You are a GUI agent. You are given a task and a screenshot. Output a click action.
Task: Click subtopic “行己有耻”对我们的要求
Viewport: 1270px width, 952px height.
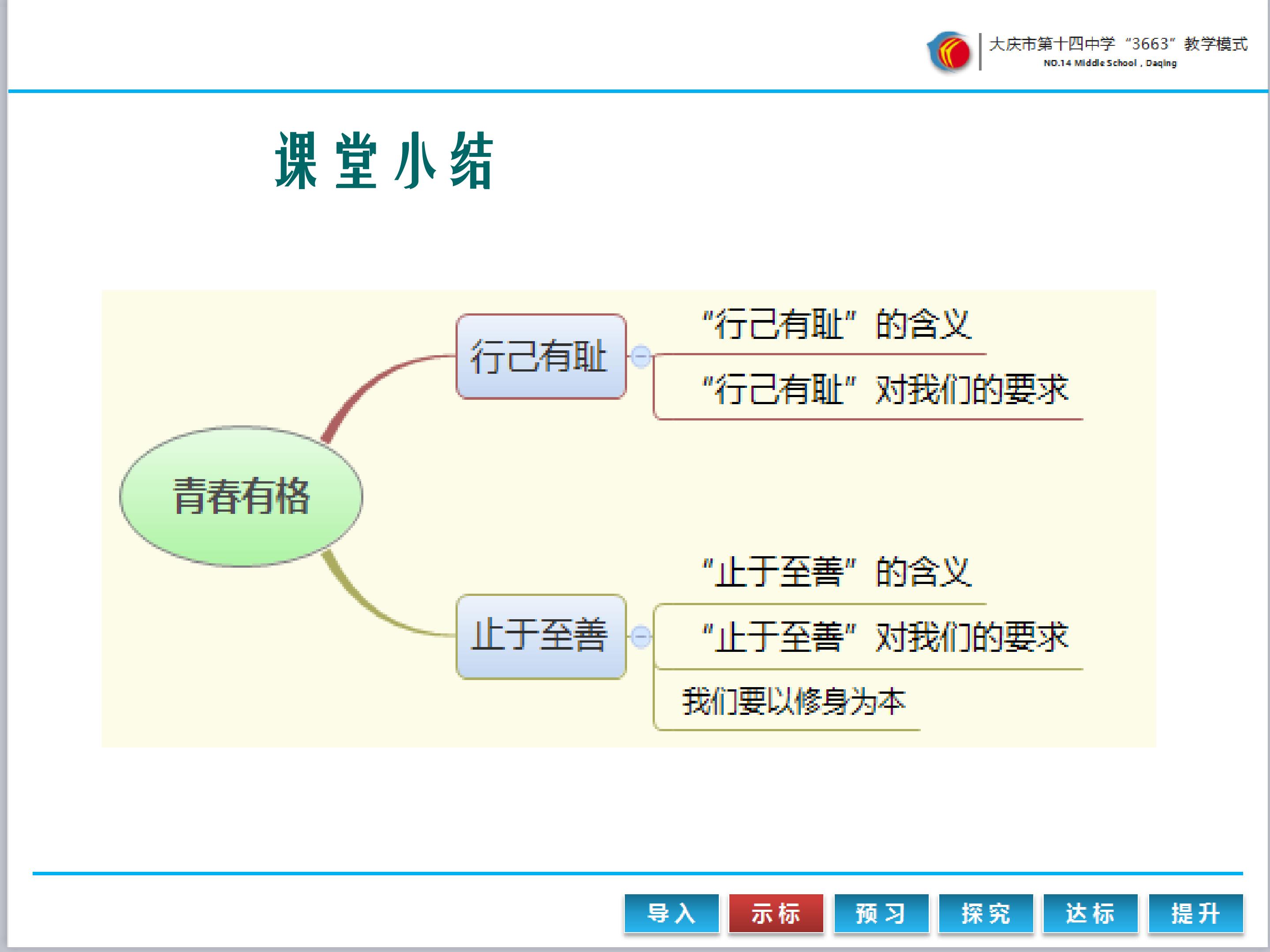(885, 389)
